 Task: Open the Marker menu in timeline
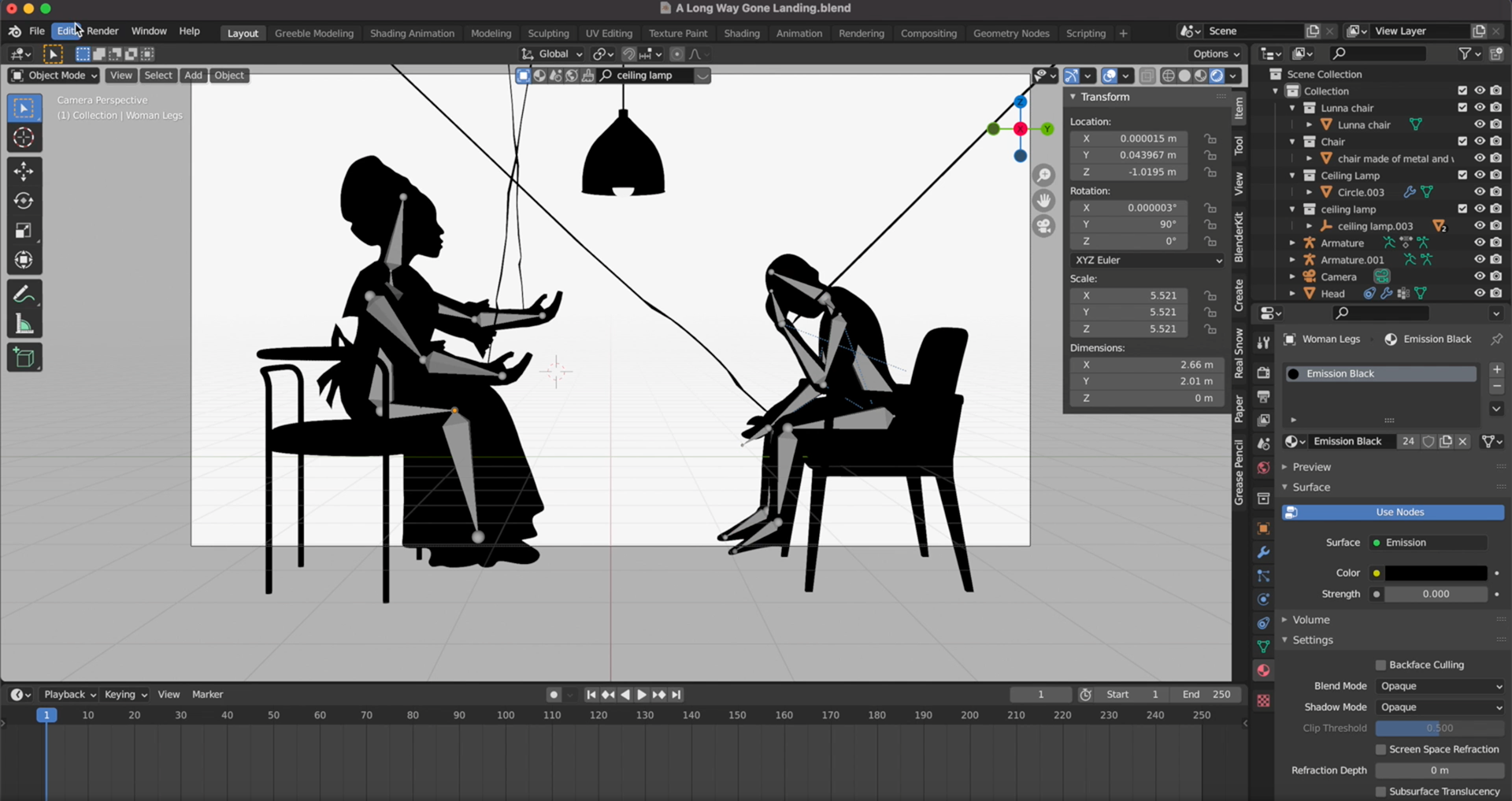[208, 695]
